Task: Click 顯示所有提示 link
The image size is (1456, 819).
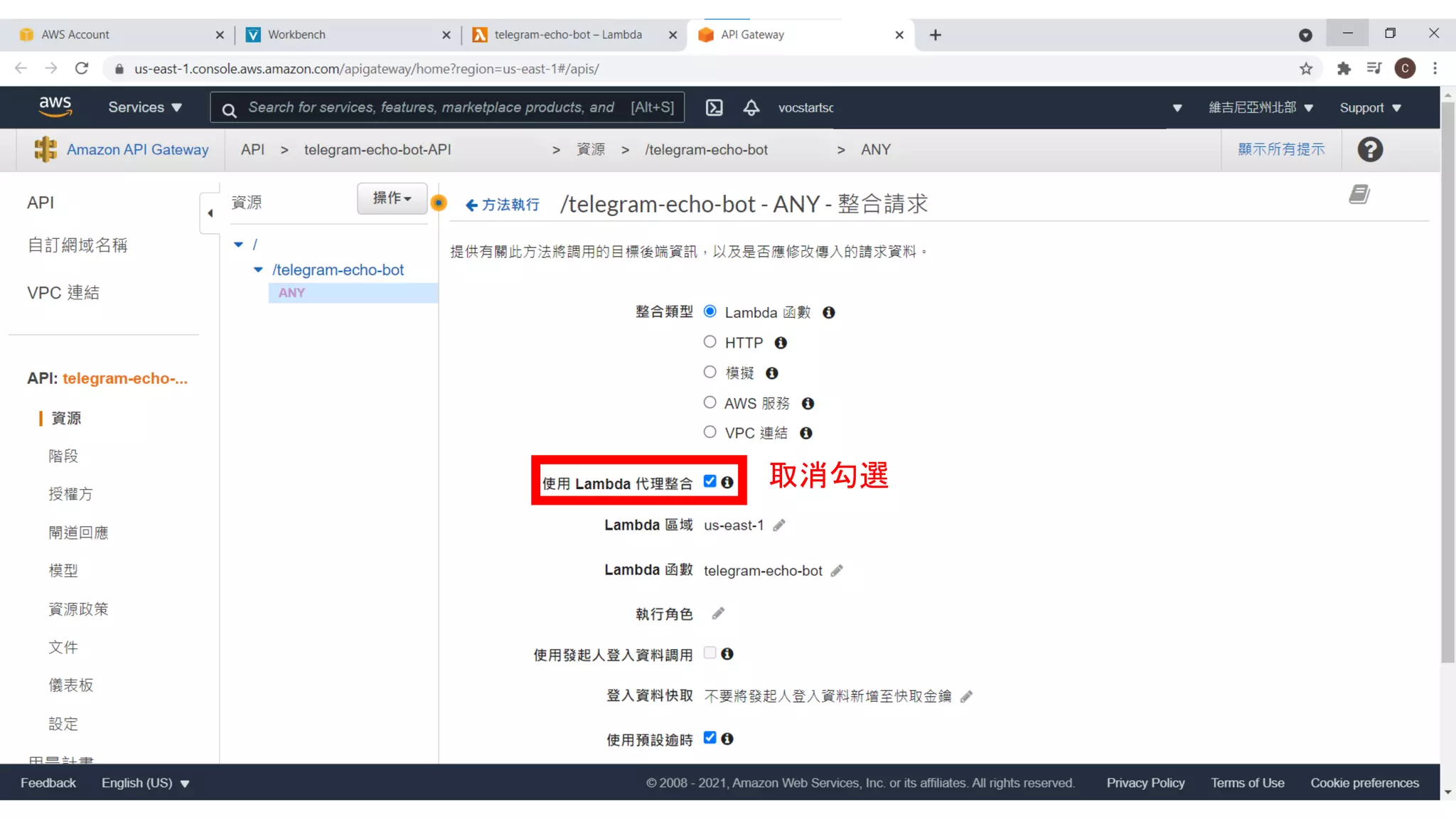Action: [1281, 149]
